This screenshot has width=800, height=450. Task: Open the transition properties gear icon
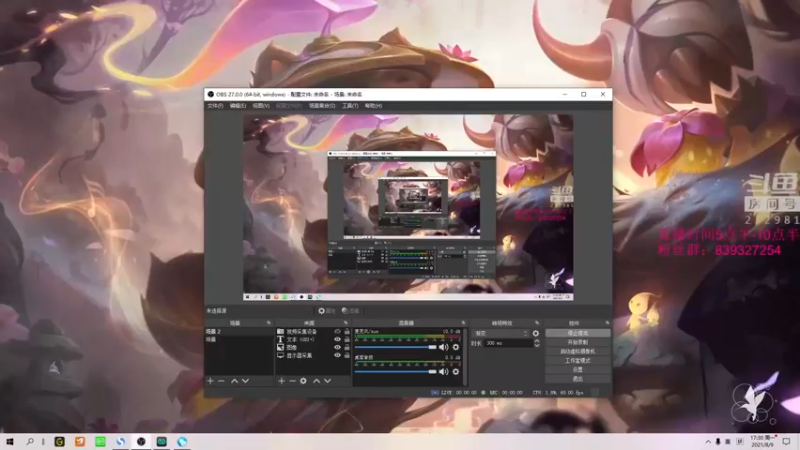pos(536,333)
